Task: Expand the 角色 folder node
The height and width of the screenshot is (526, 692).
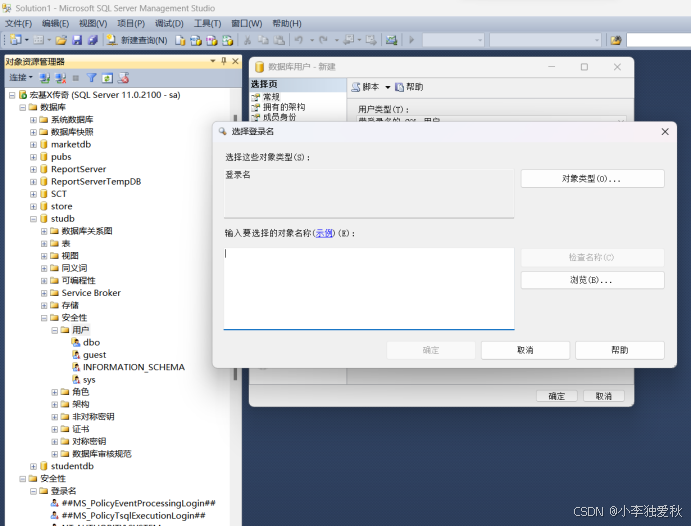Action: point(55,392)
